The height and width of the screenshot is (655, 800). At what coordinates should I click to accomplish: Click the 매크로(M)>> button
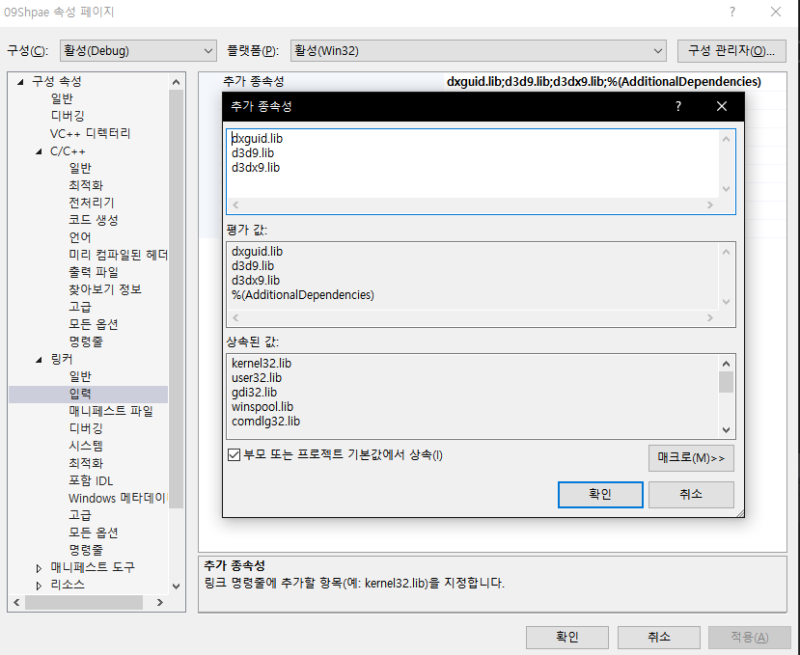(x=691, y=458)
